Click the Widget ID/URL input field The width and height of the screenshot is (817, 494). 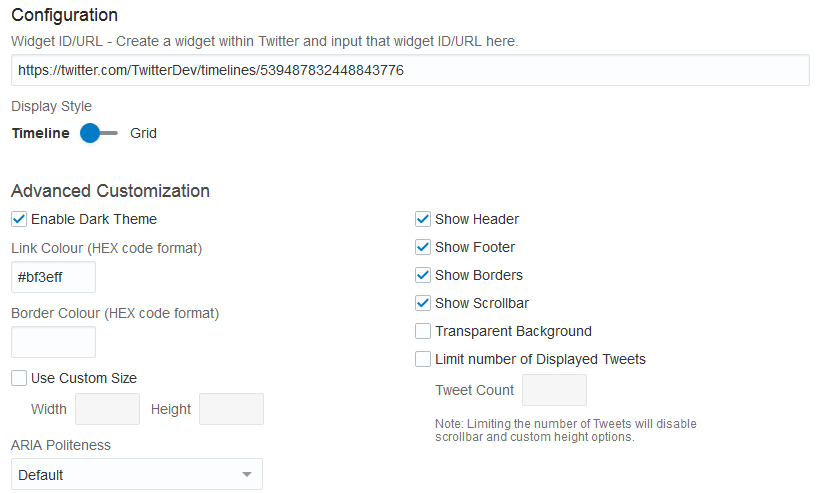point(410,71)
